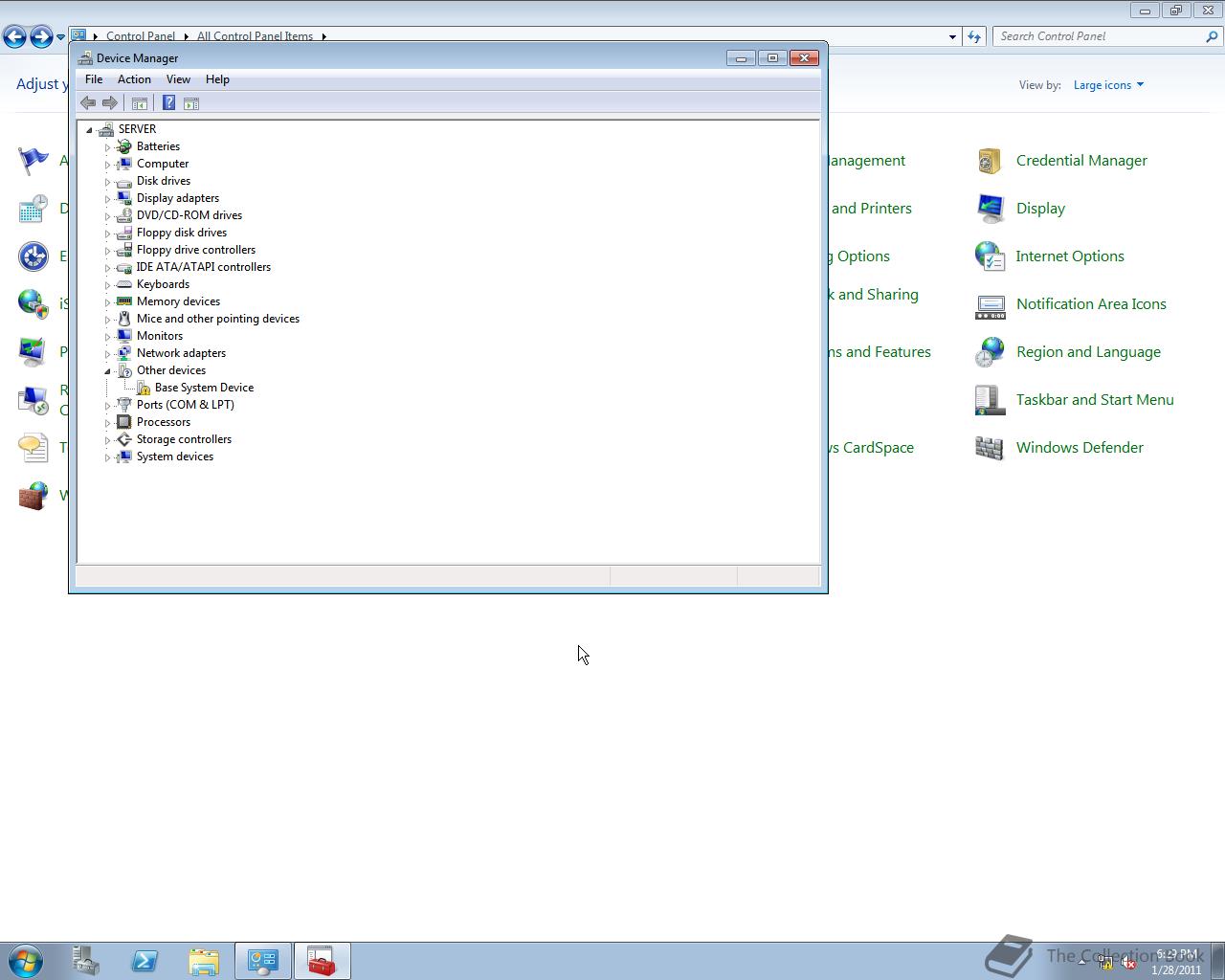The image size is (1225, 980).
Task: Select Mice and other pointing devices
Action: (x=218, y=319)
